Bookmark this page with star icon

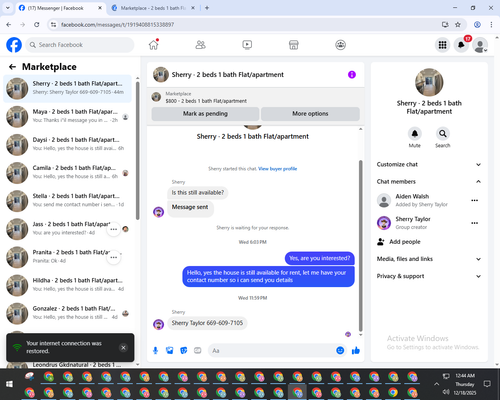[458, 25]
